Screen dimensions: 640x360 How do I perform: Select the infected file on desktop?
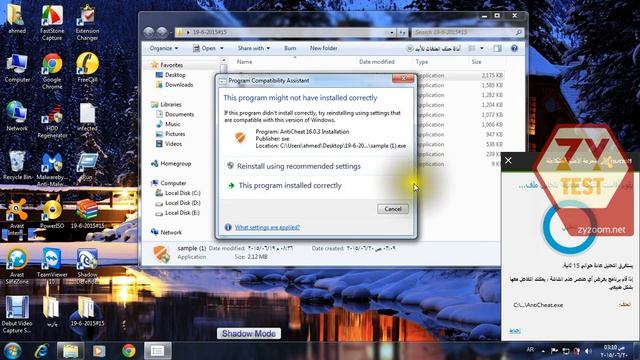point(87,117)
